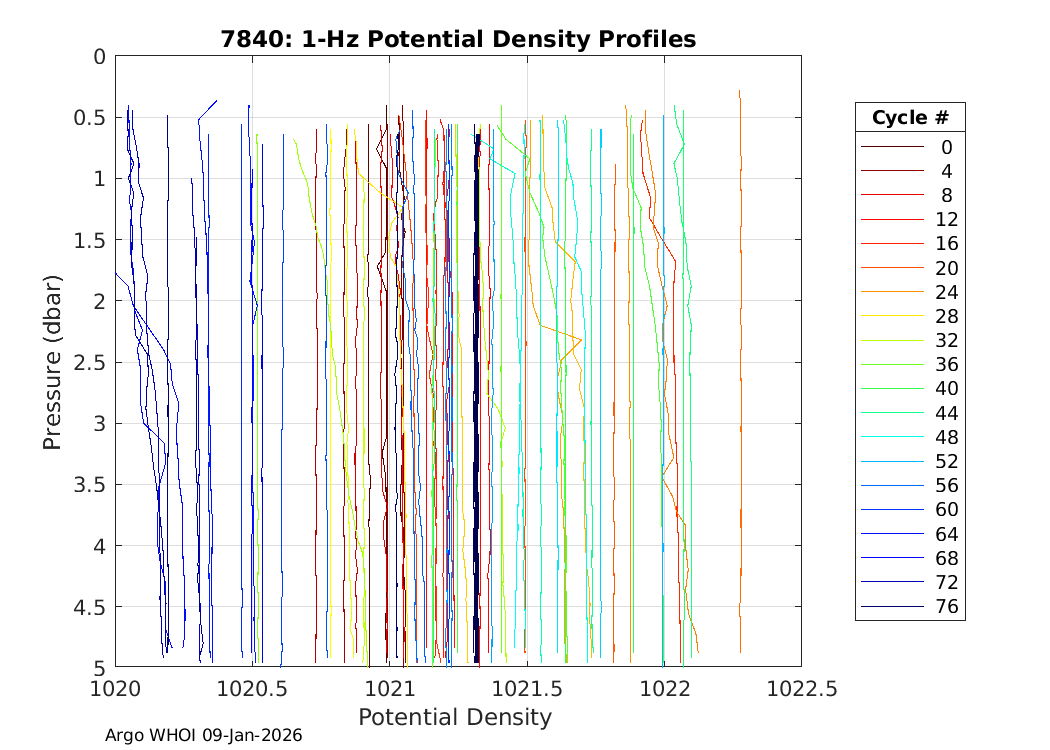Click the "Pressure (dbar)" y-axis label
Image resolution: width=1050 pixels, height=750 pixels.
coord(54,361)
